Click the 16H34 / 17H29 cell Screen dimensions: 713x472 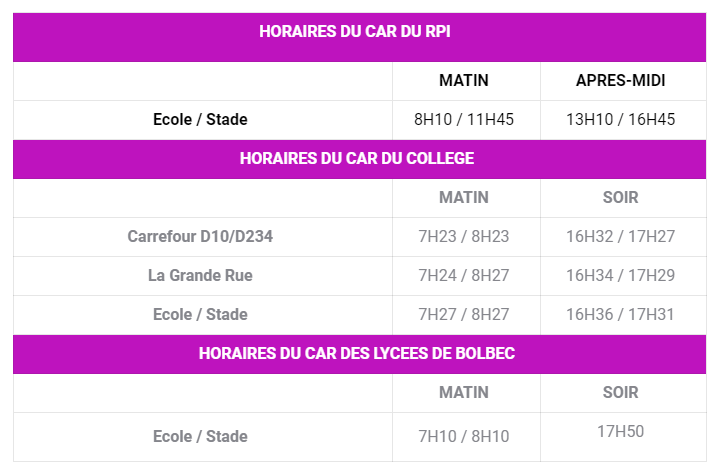pyautogui.click(x=621, y=276)
